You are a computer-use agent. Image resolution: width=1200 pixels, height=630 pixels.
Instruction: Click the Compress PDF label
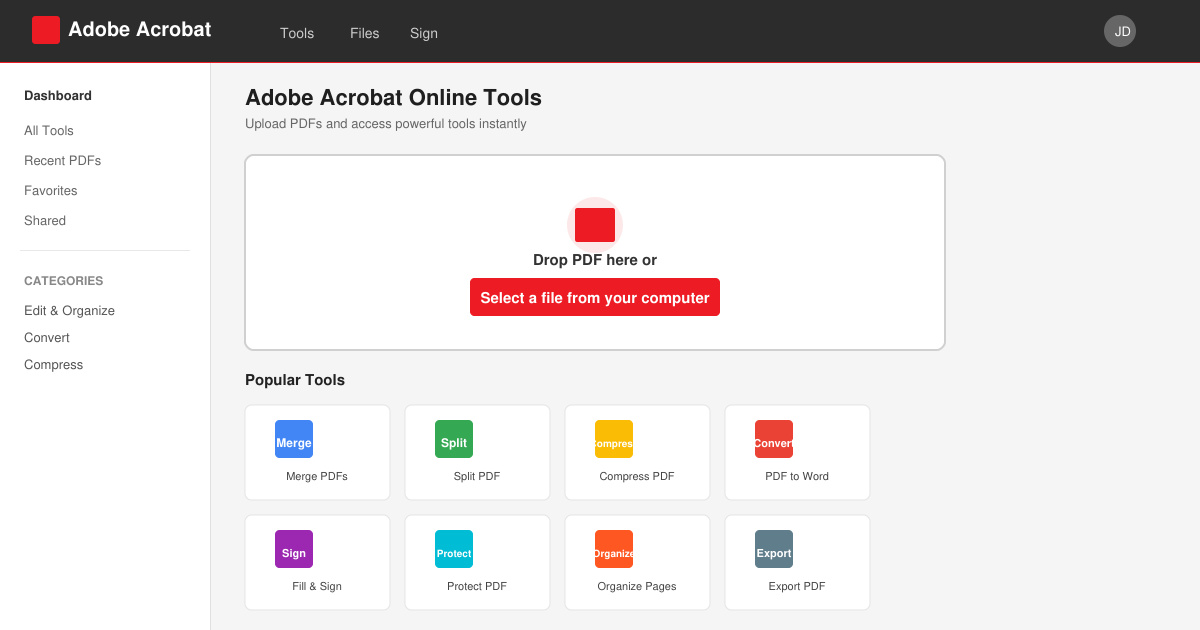(x=637, y=476)
